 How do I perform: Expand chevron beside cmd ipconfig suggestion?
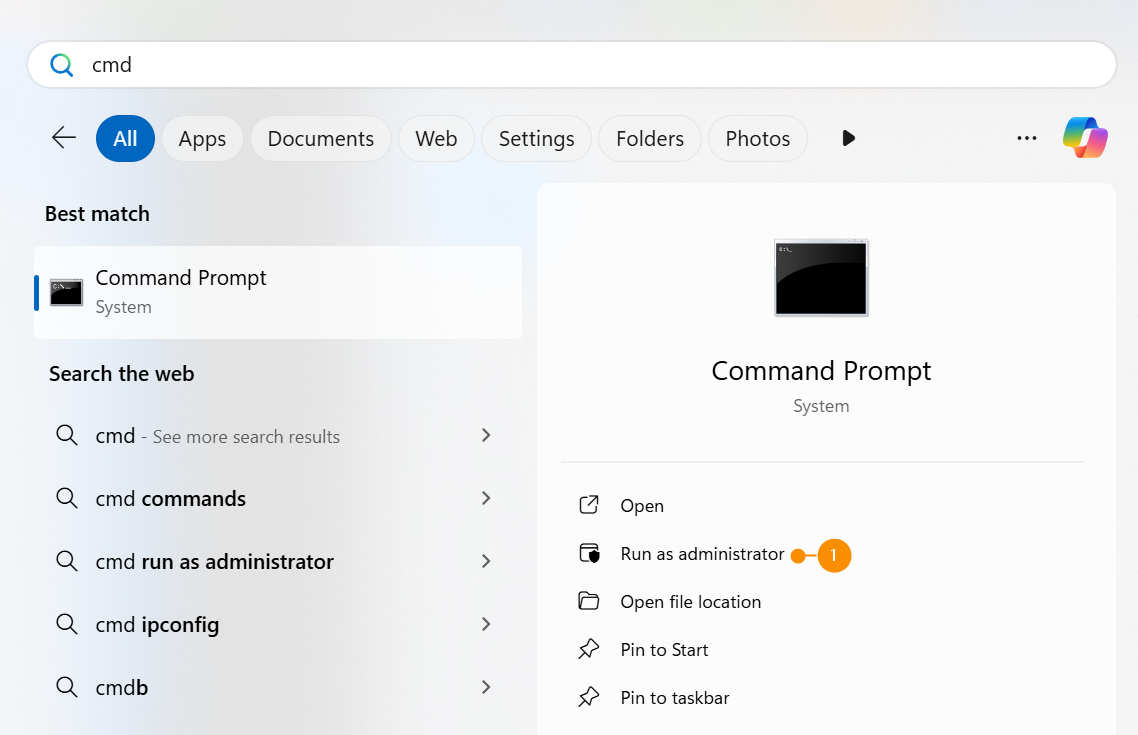pos(486,624)
